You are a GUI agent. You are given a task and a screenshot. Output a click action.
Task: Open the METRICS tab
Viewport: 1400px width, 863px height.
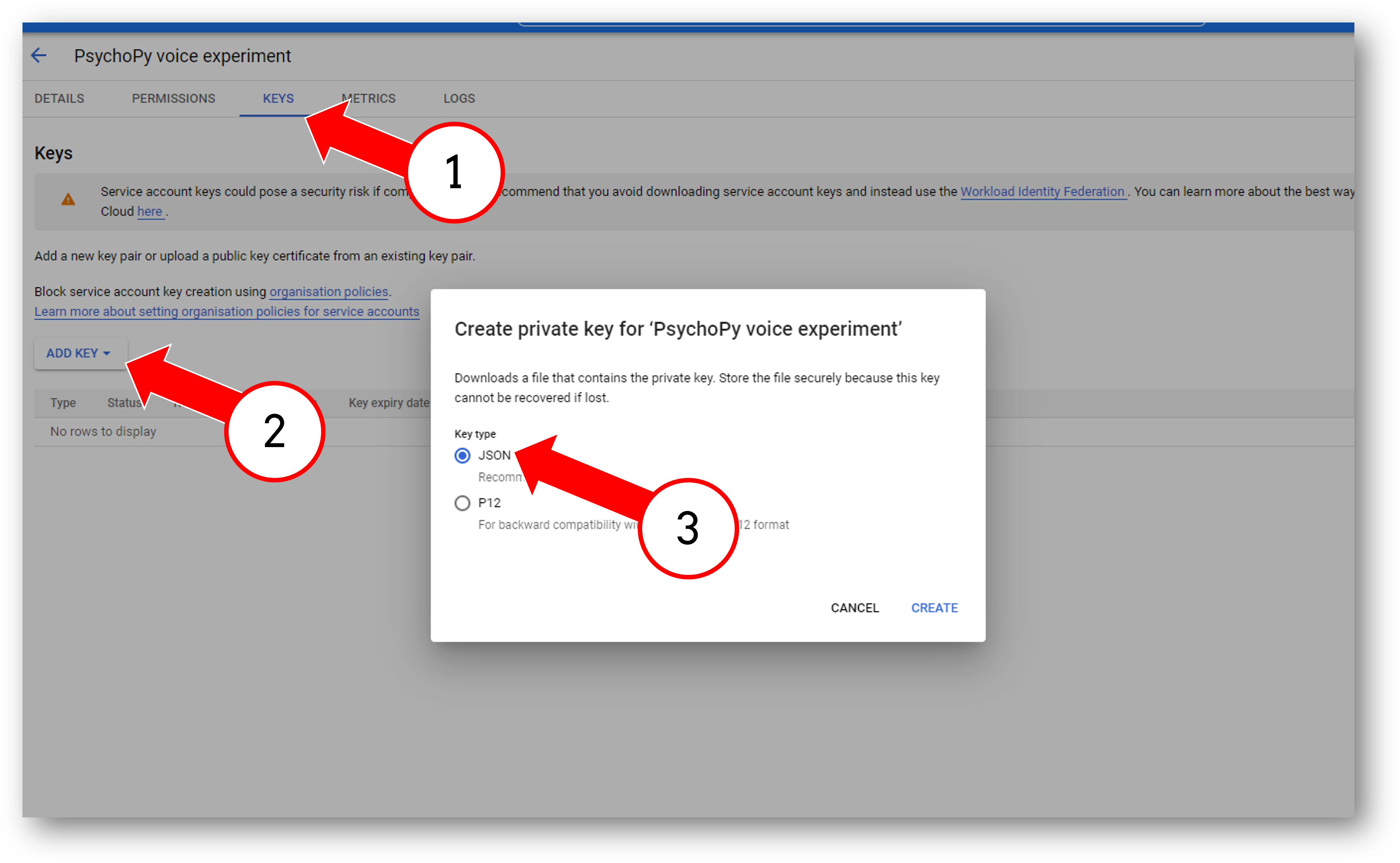click(369, 98)
